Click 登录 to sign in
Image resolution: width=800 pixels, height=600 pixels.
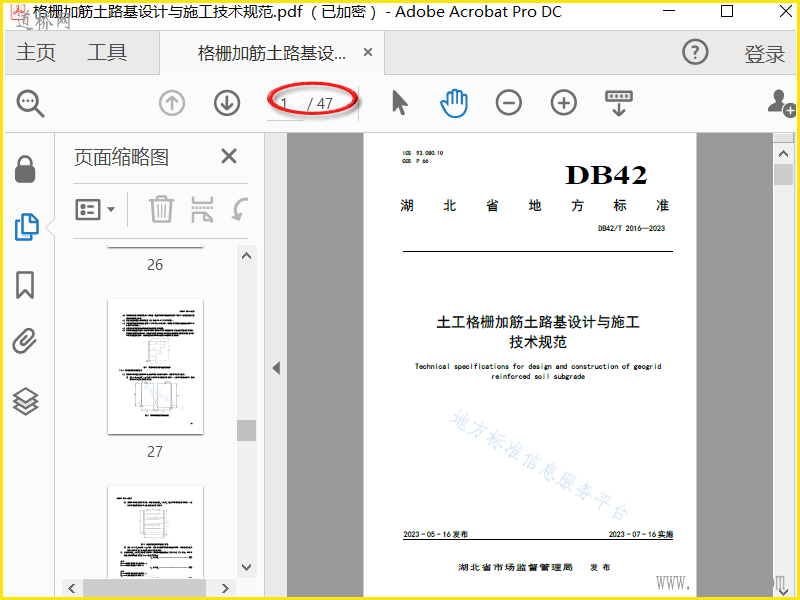point(764,54)
